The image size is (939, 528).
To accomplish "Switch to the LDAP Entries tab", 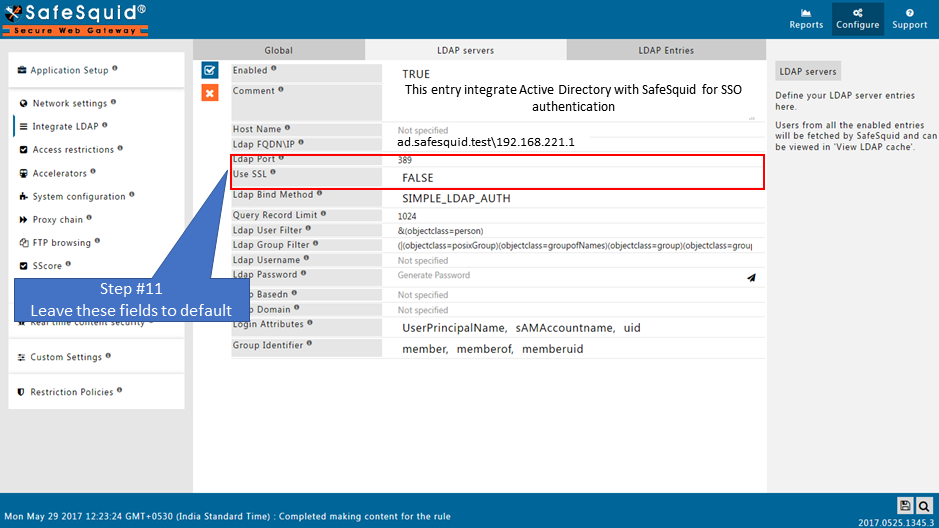I will [x=666, y=50].
